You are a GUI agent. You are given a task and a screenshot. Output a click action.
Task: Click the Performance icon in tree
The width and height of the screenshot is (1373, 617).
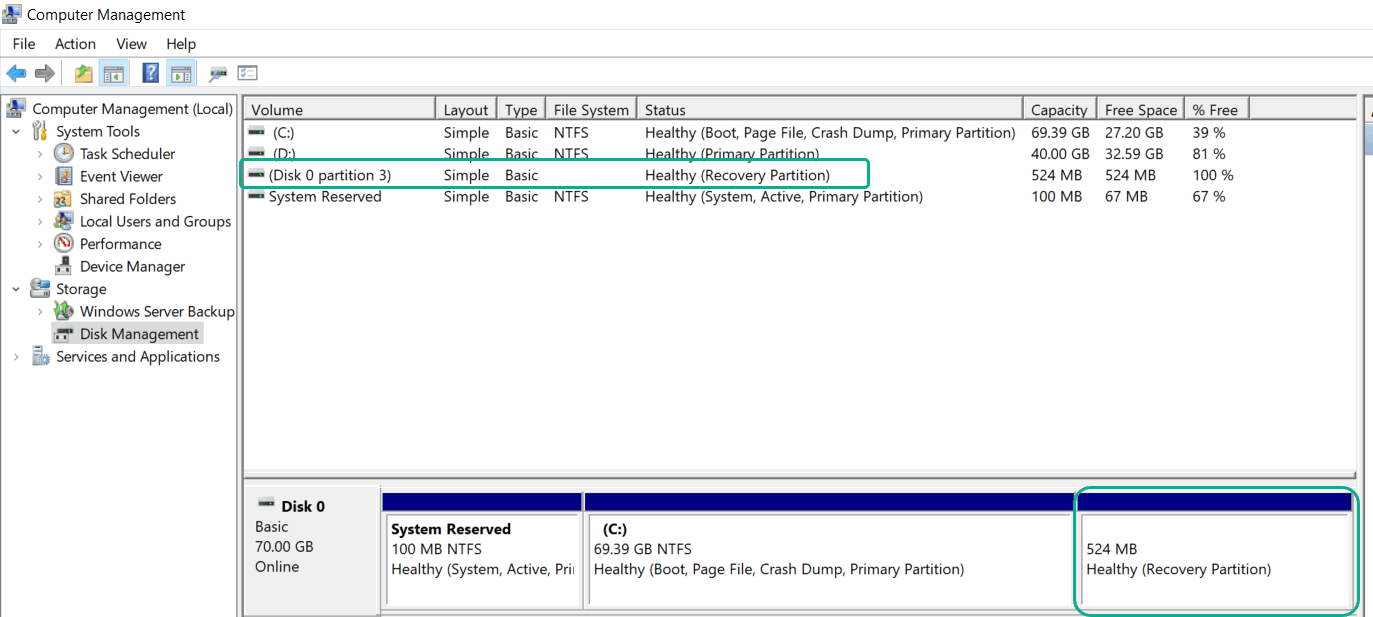coord(64,243)
